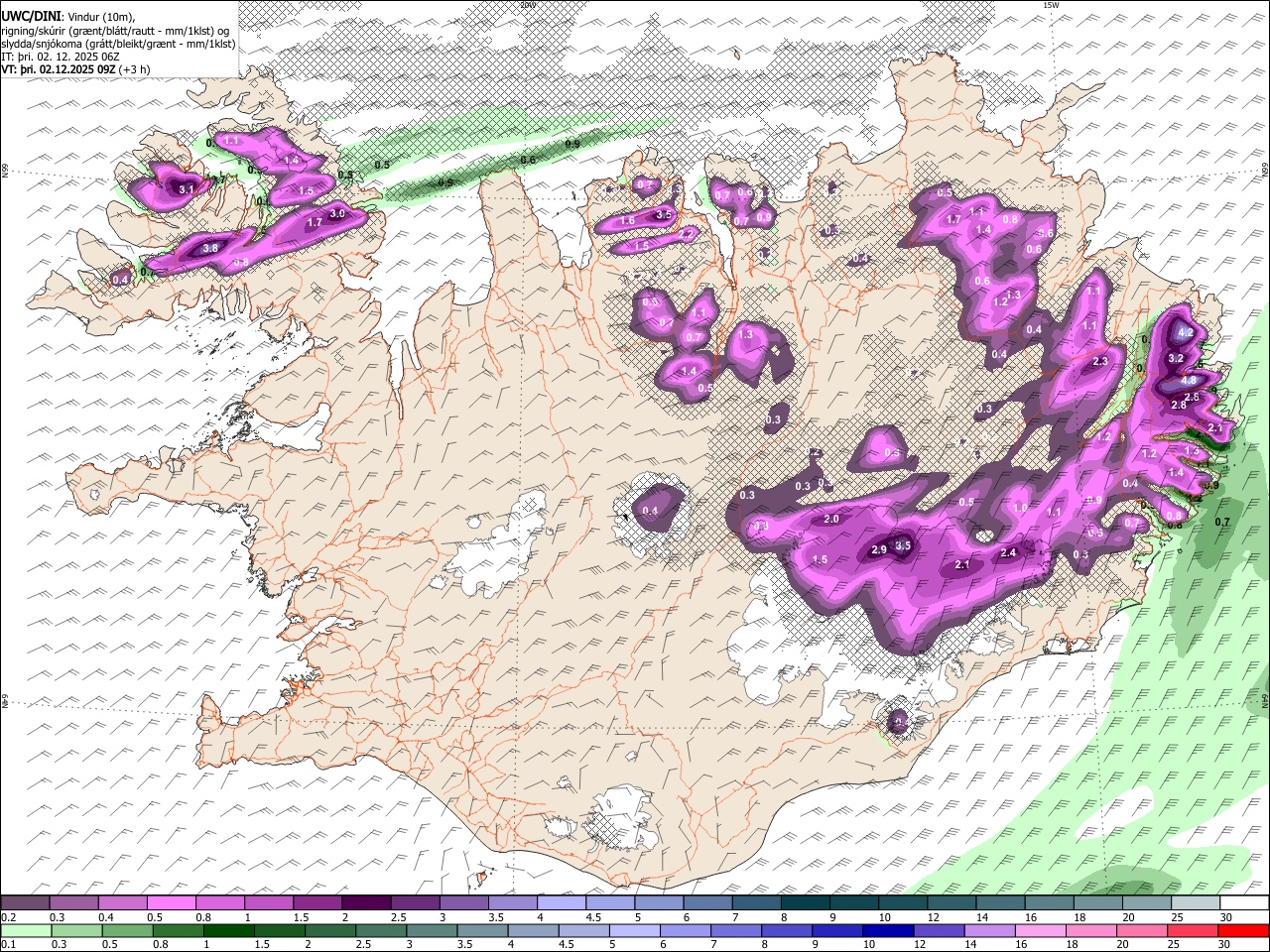Click the lower-row navy blue swatch labeled 10
The height and width of the screenshot is (952, 1270).
tap(887, 930)
